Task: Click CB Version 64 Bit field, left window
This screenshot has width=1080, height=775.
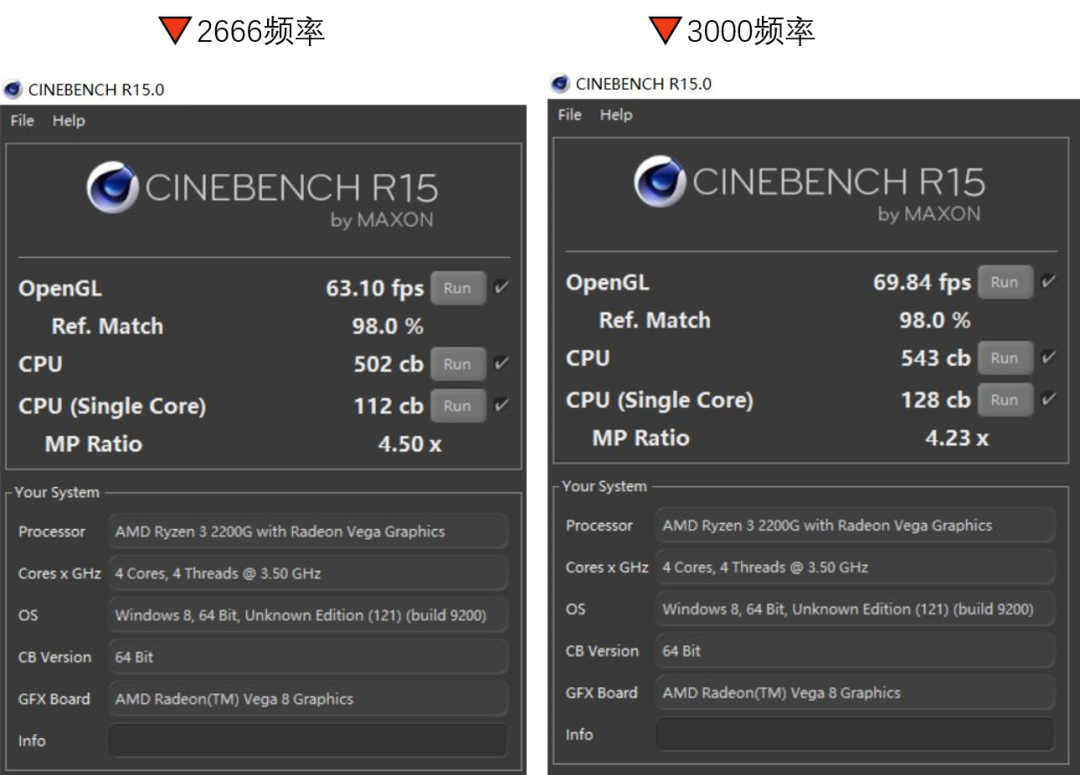Action: (308, 657)
